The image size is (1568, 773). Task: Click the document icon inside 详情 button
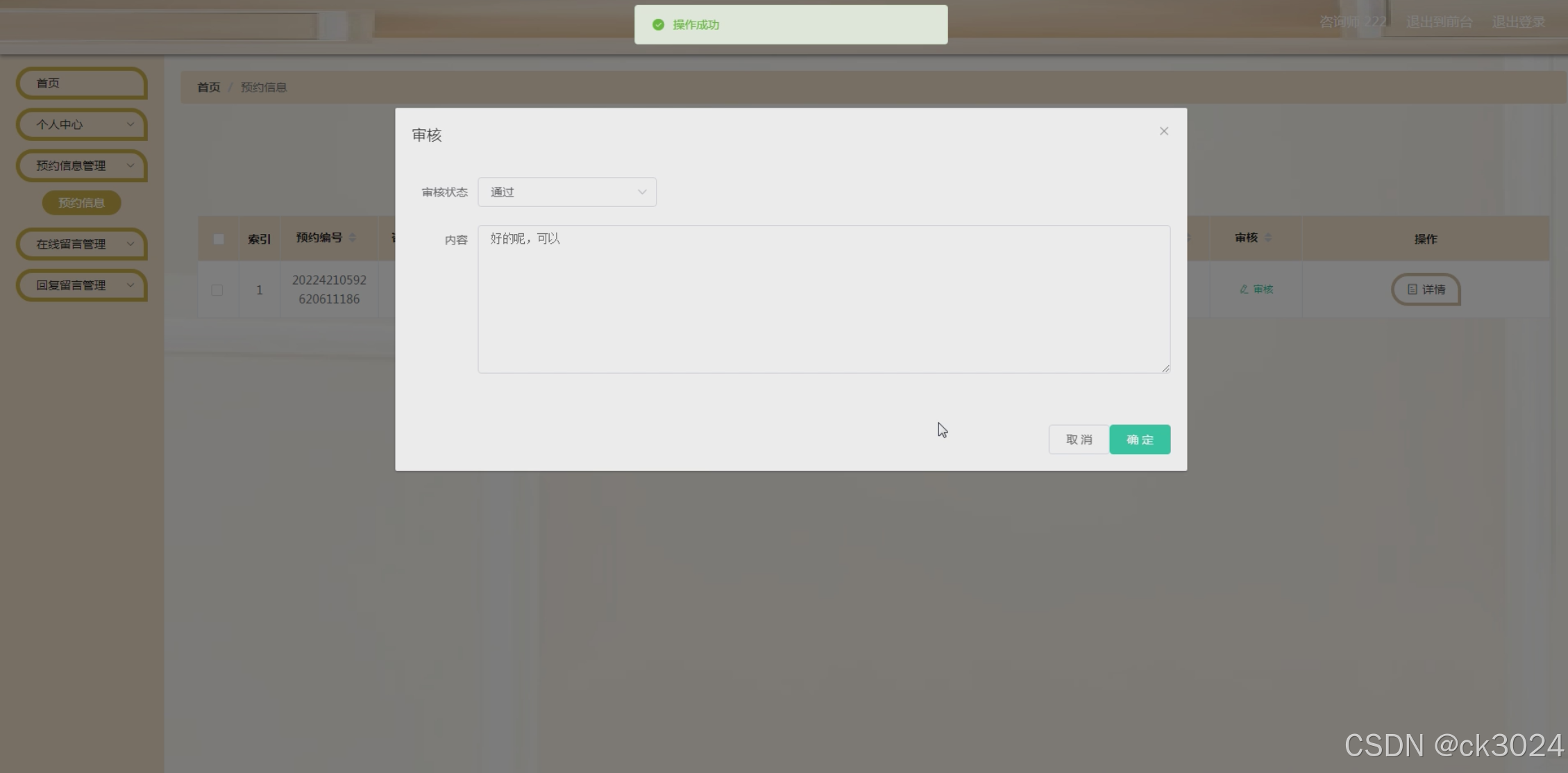(x=1413, y=290)
